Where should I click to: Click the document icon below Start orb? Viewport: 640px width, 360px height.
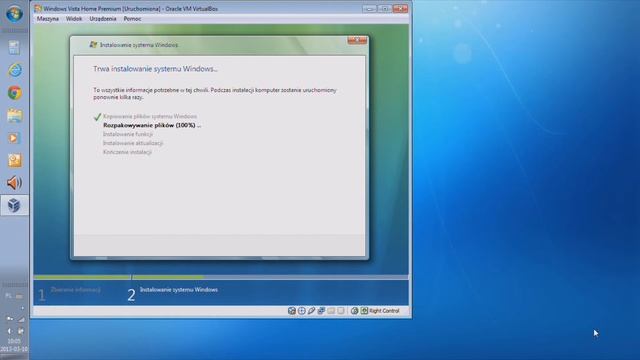pyautogui.click(x=14, y=48)
